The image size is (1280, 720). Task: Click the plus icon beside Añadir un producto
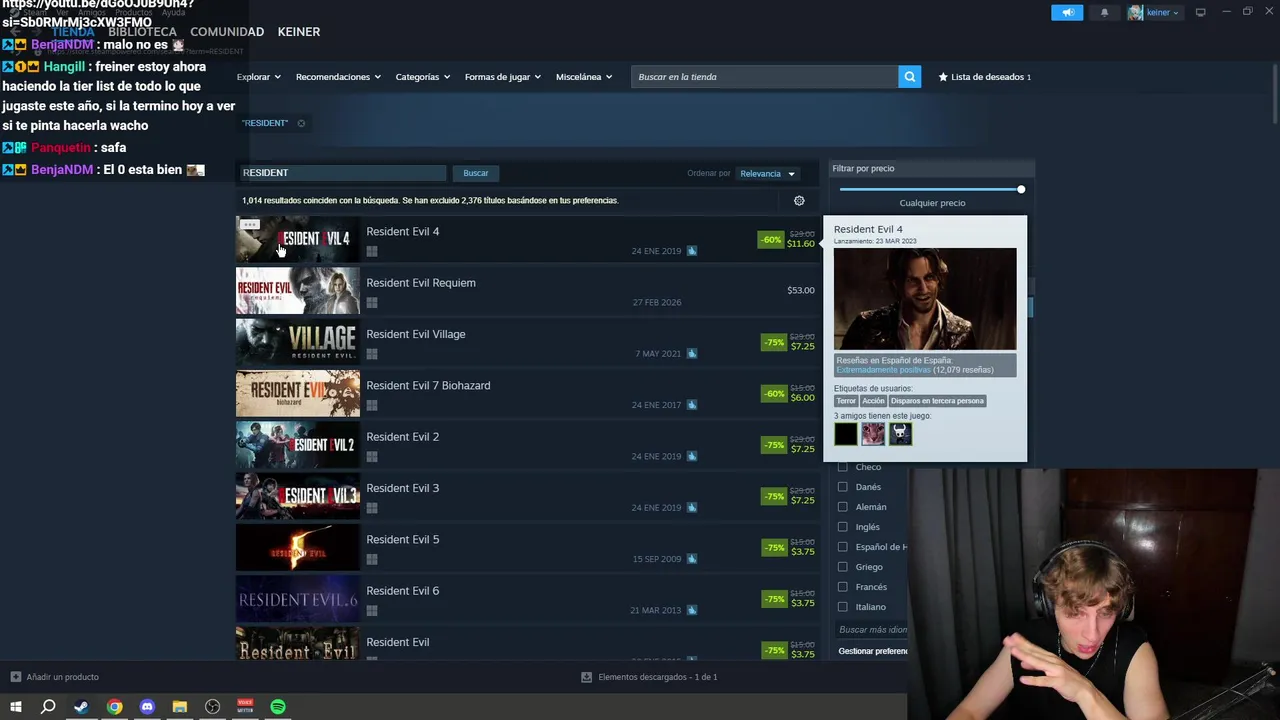point(16,677)
